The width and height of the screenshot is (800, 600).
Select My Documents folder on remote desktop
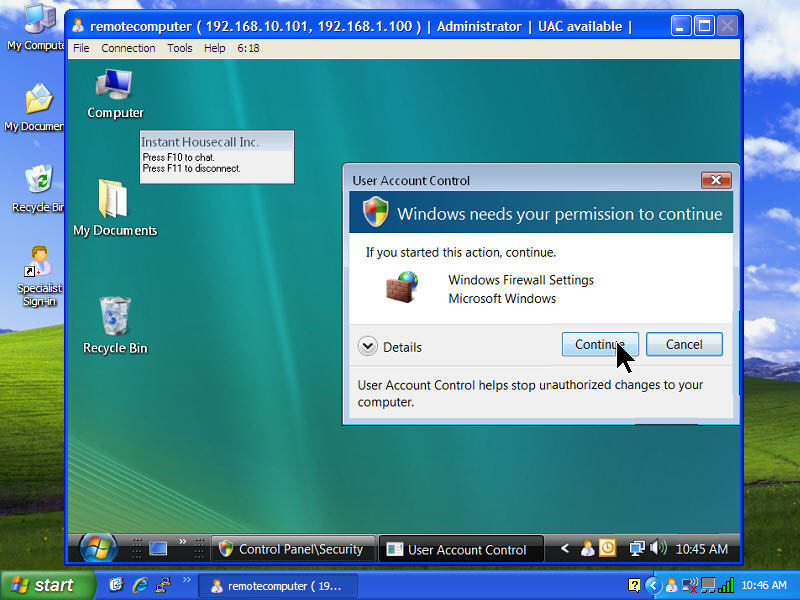[x=115, y=208]
